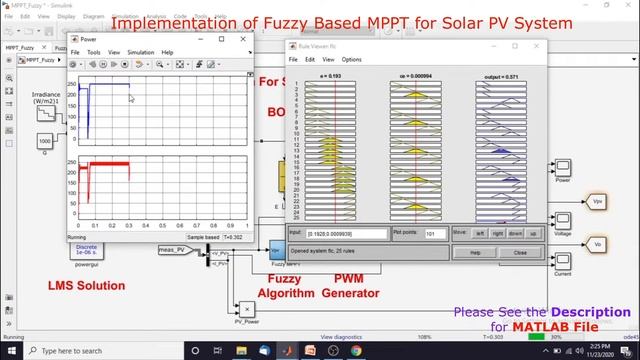Open File menu in Power scope window
640x360 pixels.
(x=75, y=52)
